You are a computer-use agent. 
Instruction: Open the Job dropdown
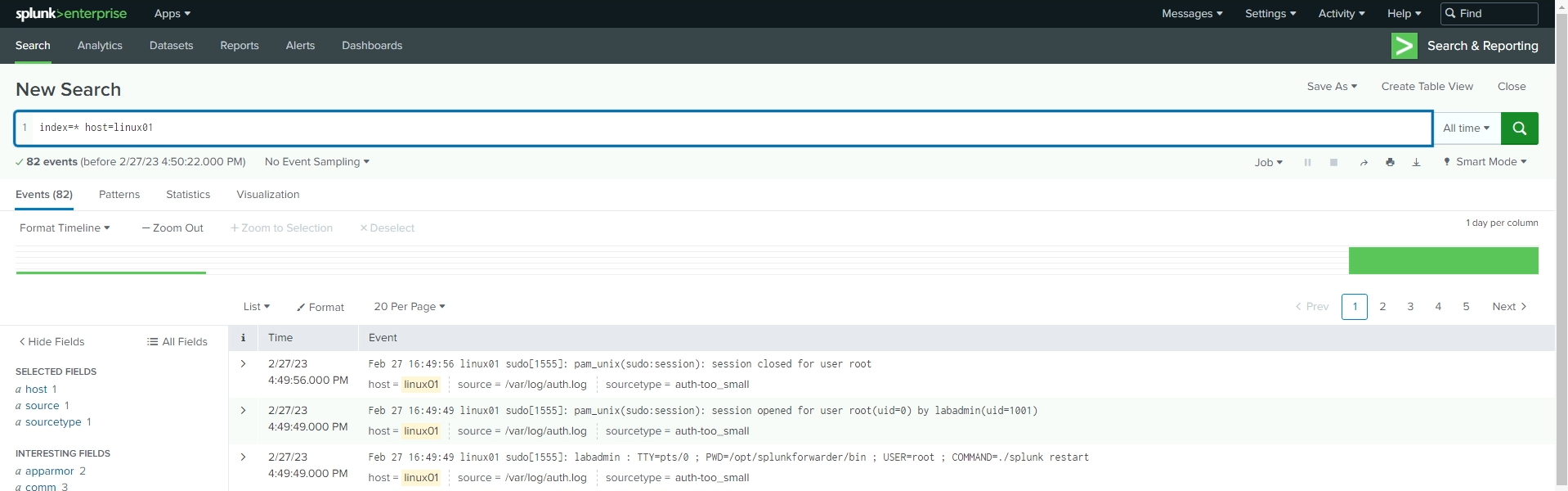click(1269, 162)
